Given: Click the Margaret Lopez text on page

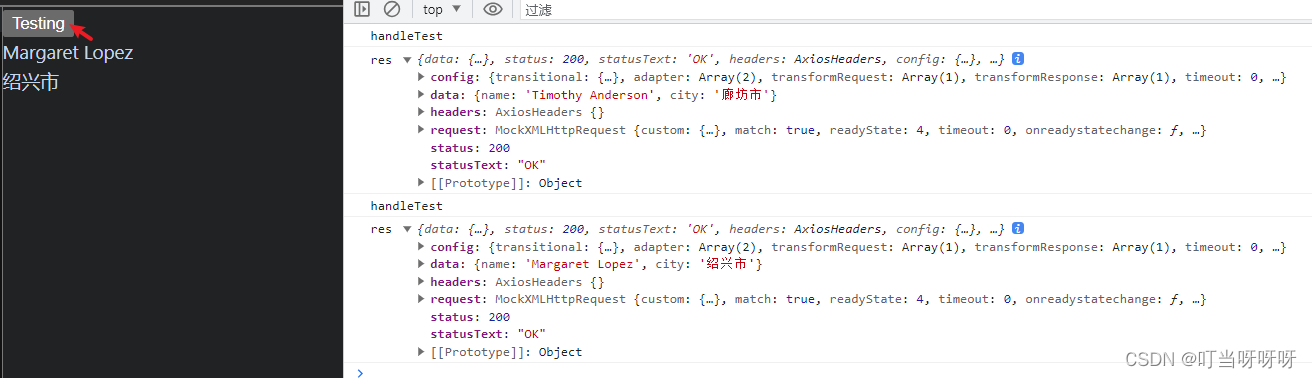Looking at the screenshot, I should (x=68, y=53).
